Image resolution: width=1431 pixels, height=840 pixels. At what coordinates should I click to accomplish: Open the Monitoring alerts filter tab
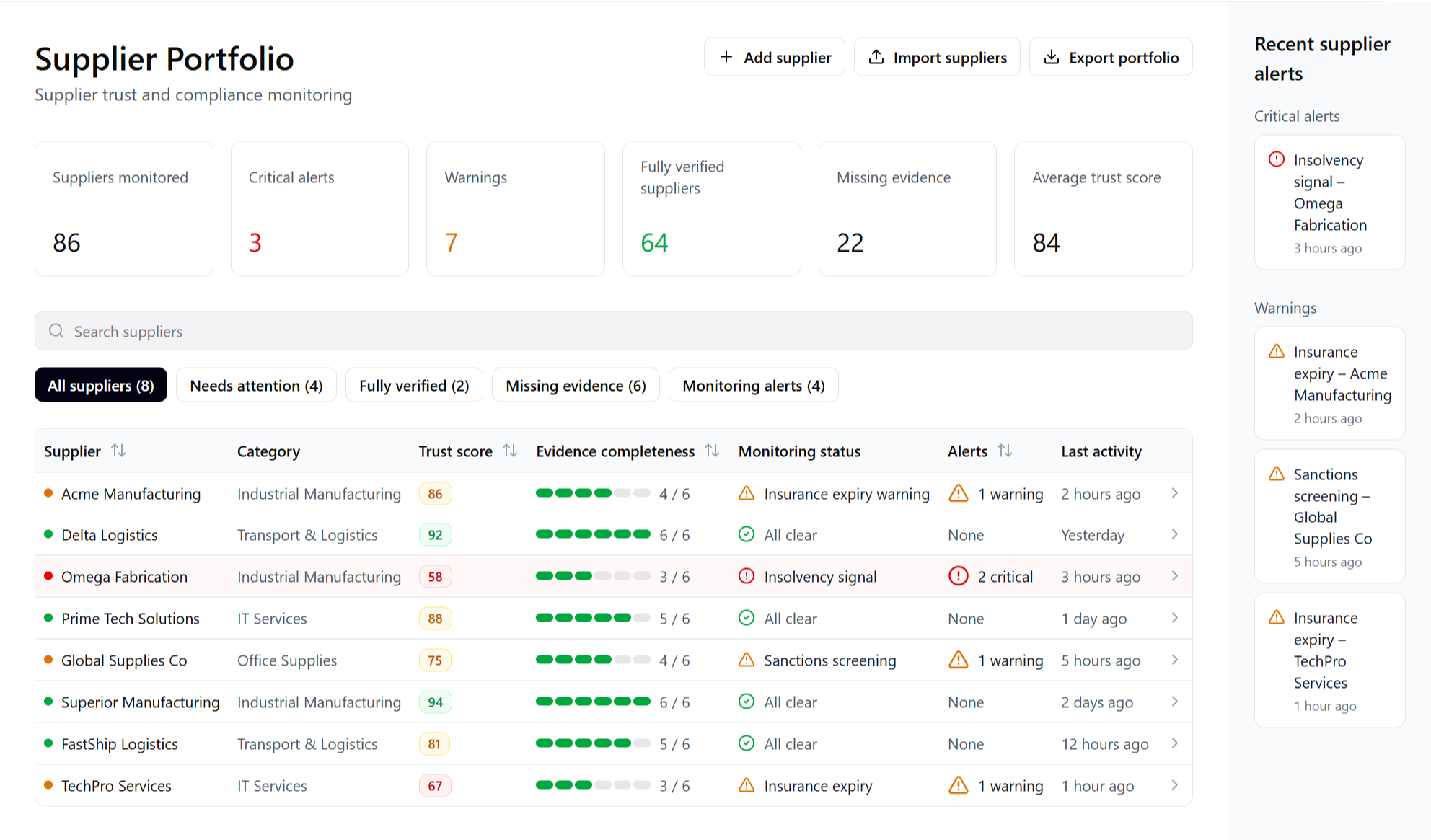pyautogui.click(x=753, y=385)
